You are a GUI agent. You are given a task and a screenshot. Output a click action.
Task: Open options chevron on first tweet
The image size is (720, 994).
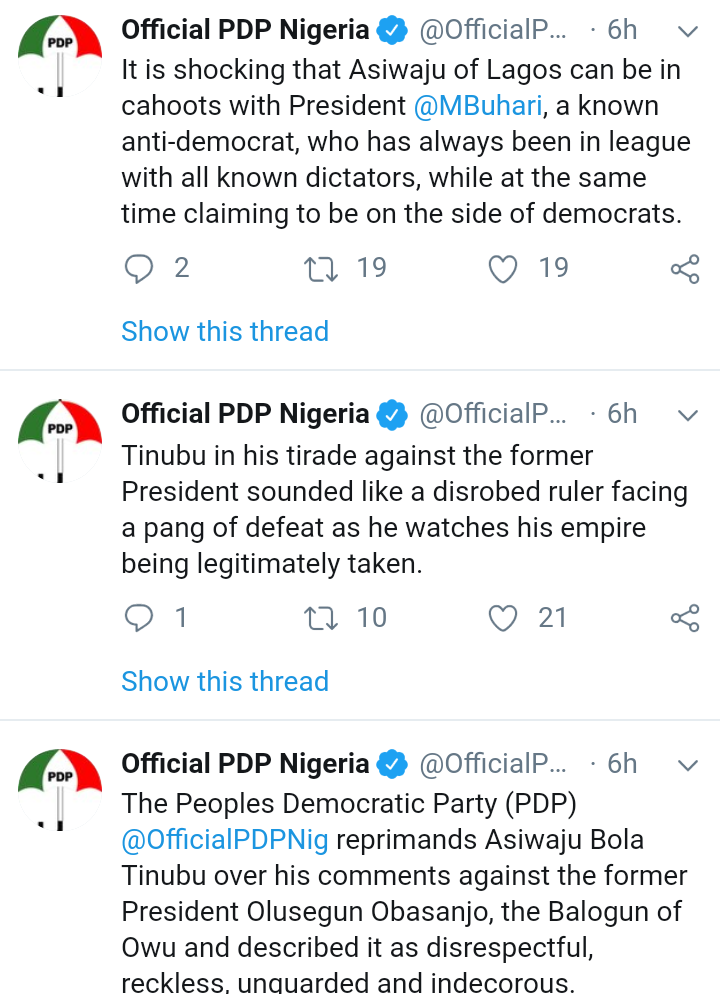[687, 31]
